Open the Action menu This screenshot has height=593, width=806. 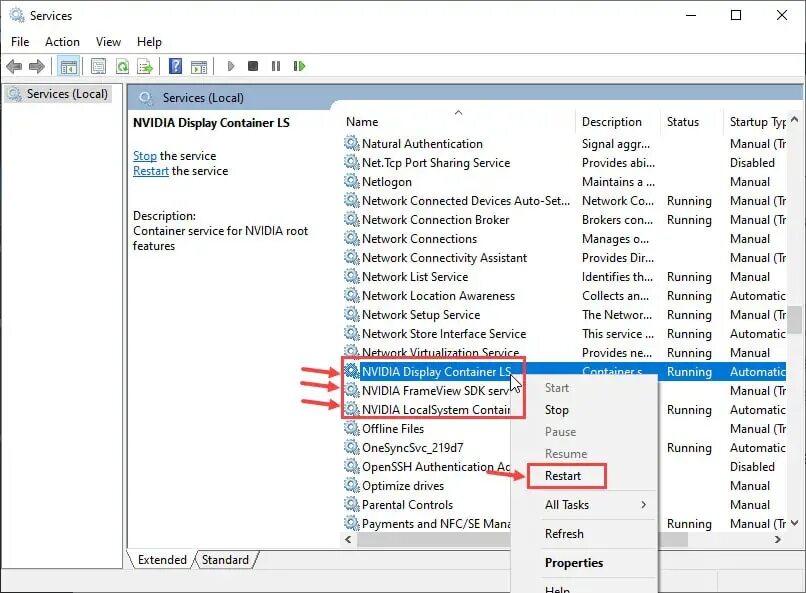click(62, 42)
